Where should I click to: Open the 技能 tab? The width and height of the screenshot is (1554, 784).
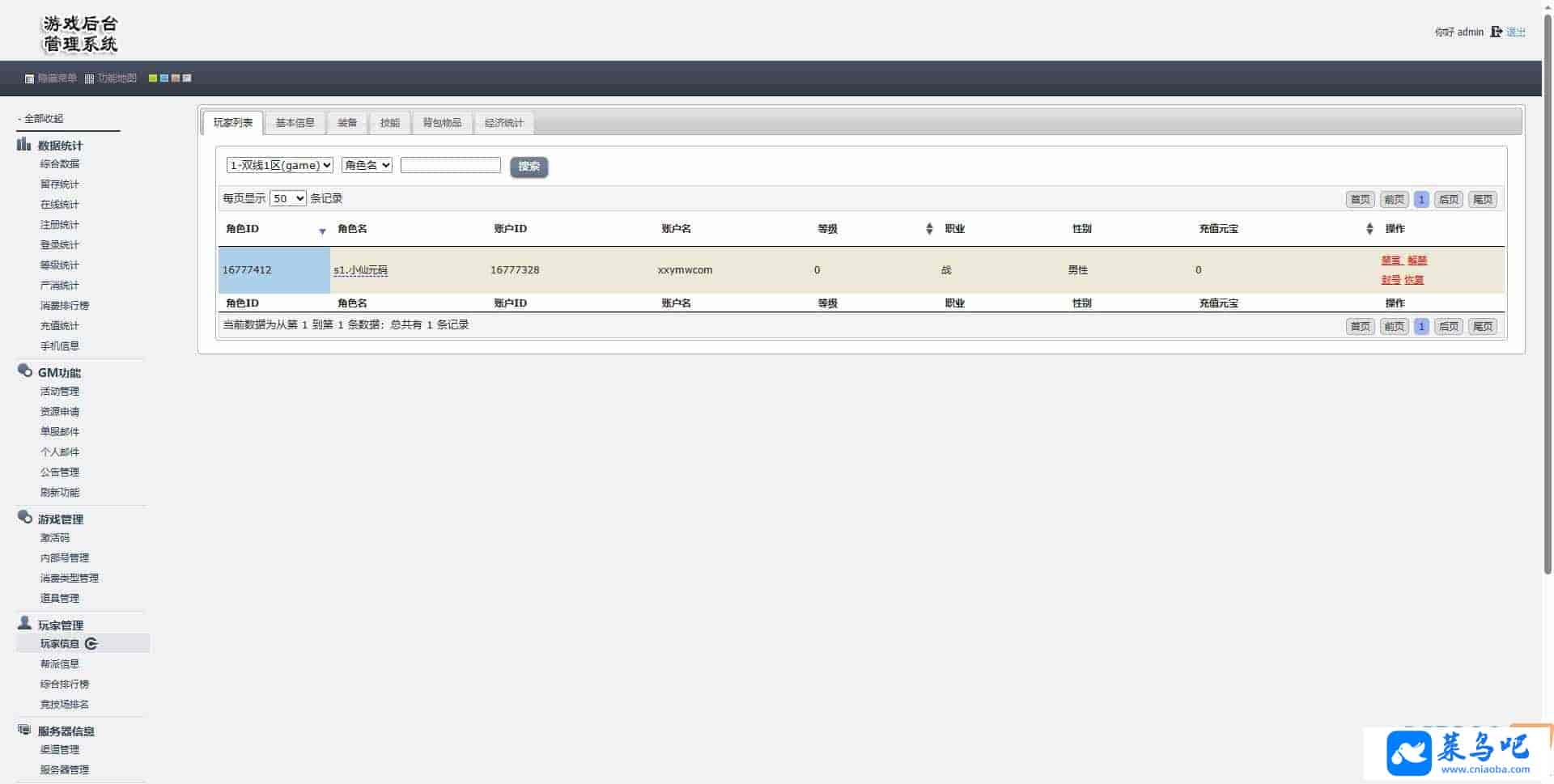390,123
